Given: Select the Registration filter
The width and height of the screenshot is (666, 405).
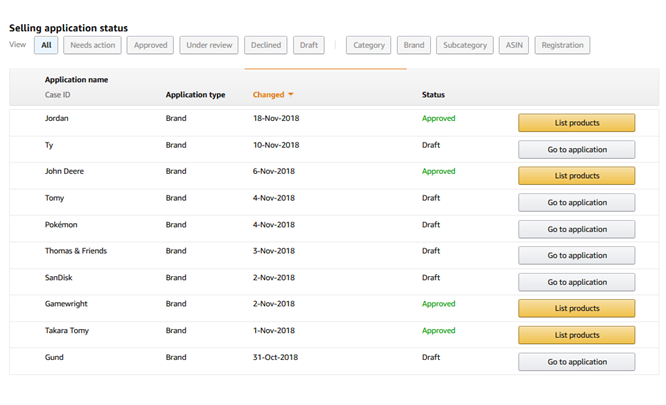Looking at the screenshot, I should [x=562, y=45].
